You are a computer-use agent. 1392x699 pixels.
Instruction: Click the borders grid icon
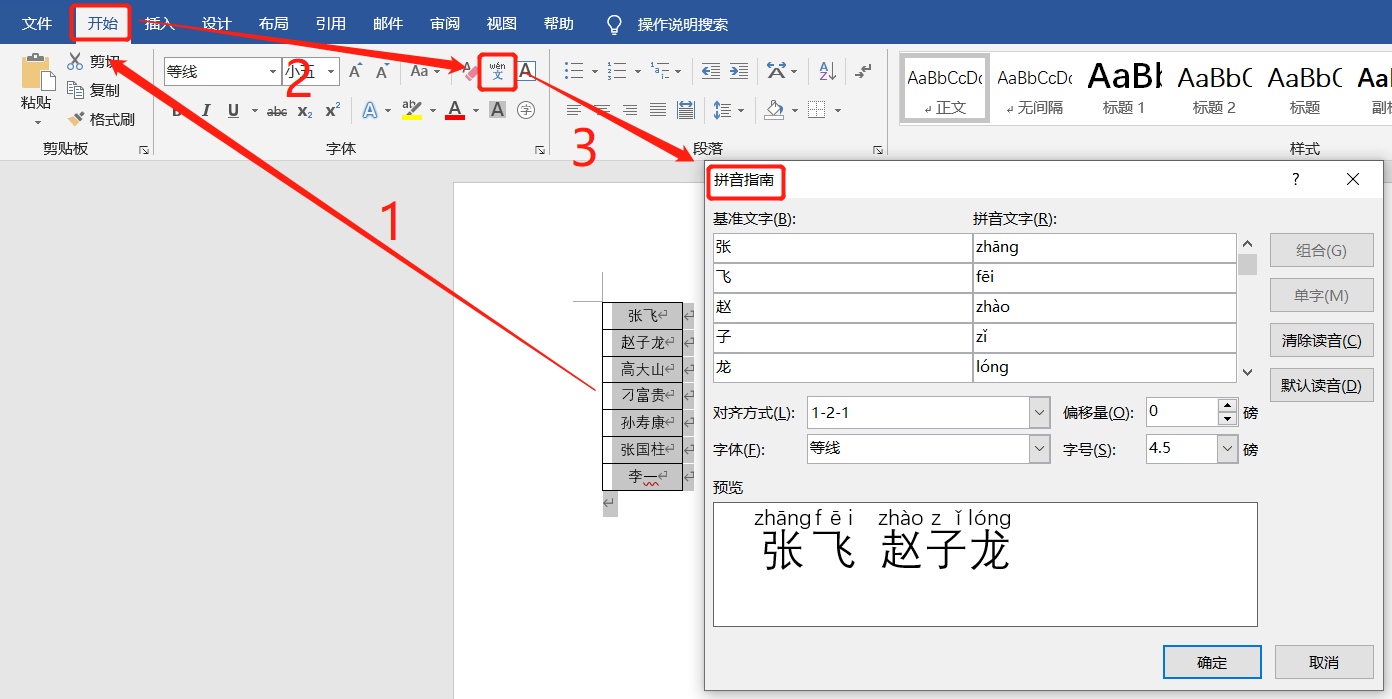coord(817,110)
